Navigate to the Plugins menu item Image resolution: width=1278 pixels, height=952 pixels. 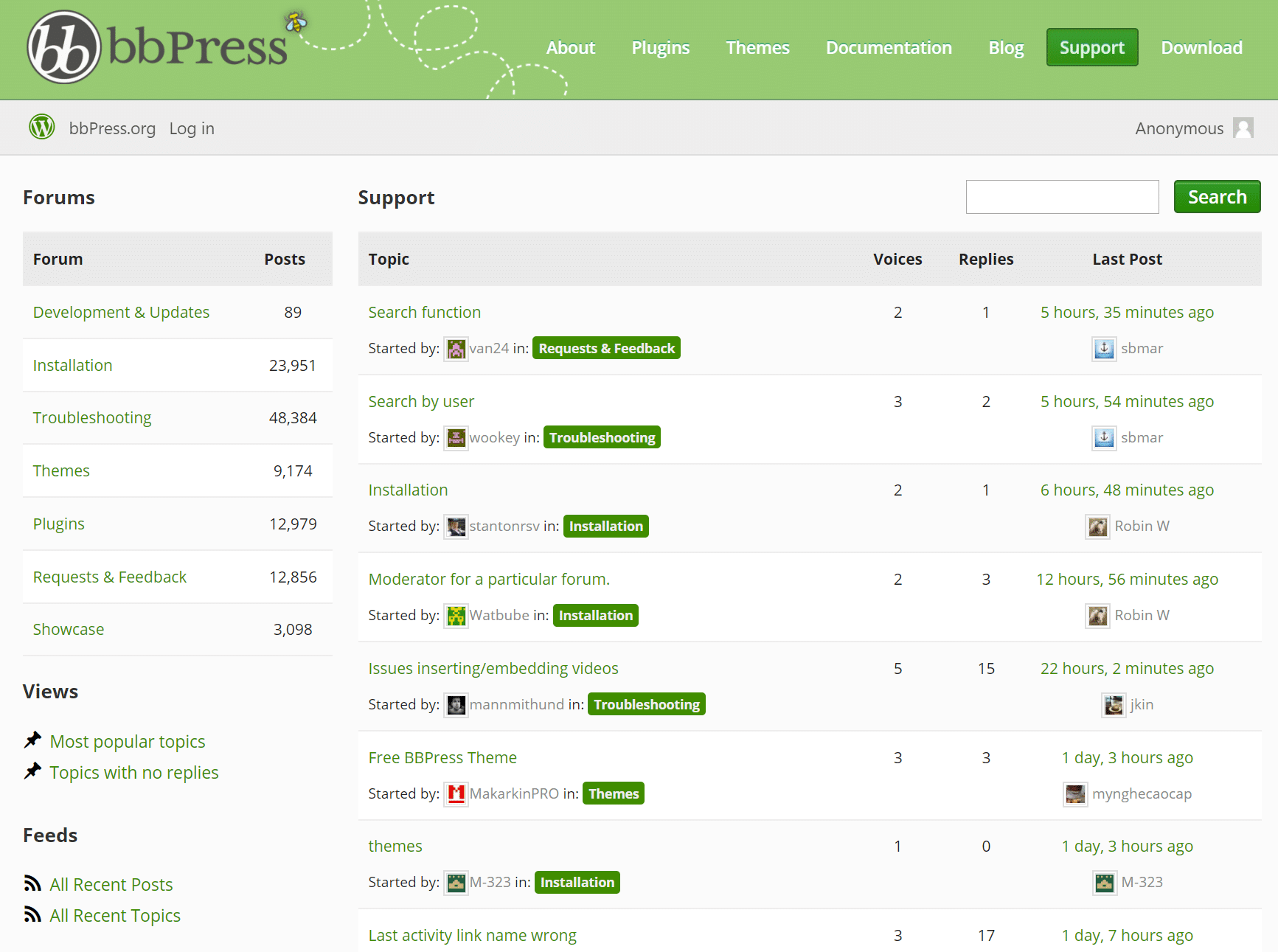660,47
